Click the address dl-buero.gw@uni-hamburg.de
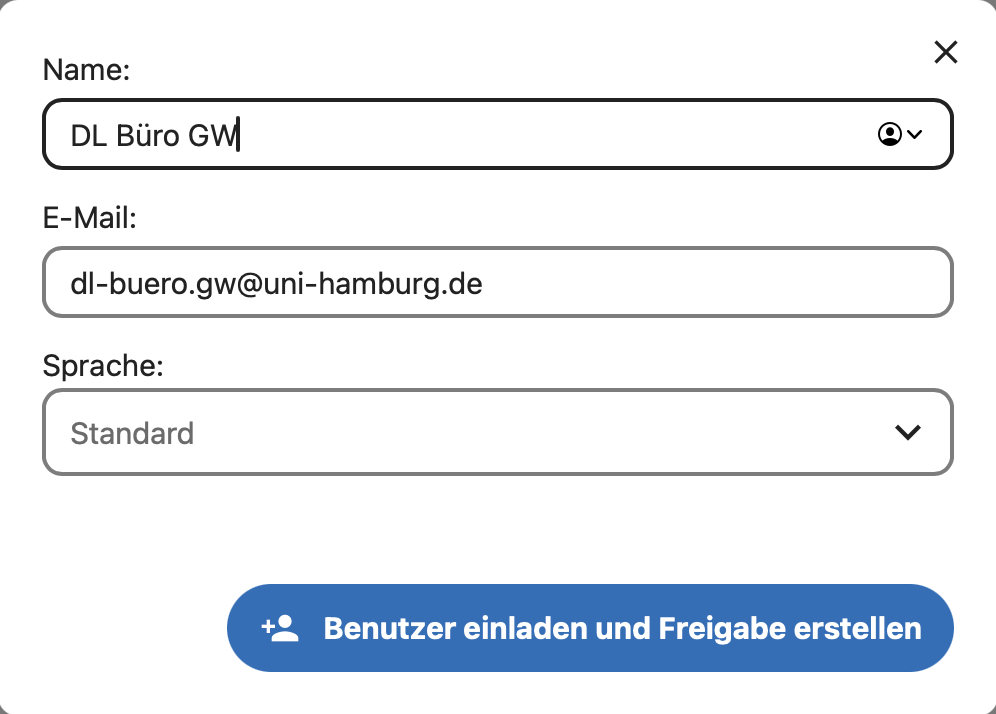The height and width of the screenshot is (714, 996). point(276,284)
